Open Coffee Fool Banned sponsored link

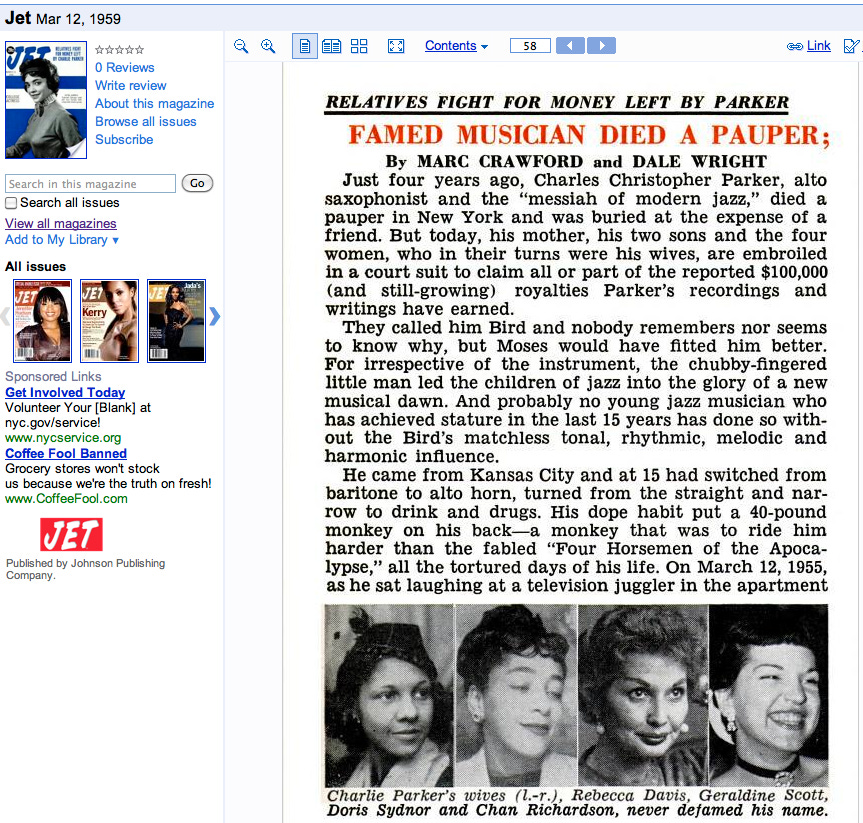(66, 454)
